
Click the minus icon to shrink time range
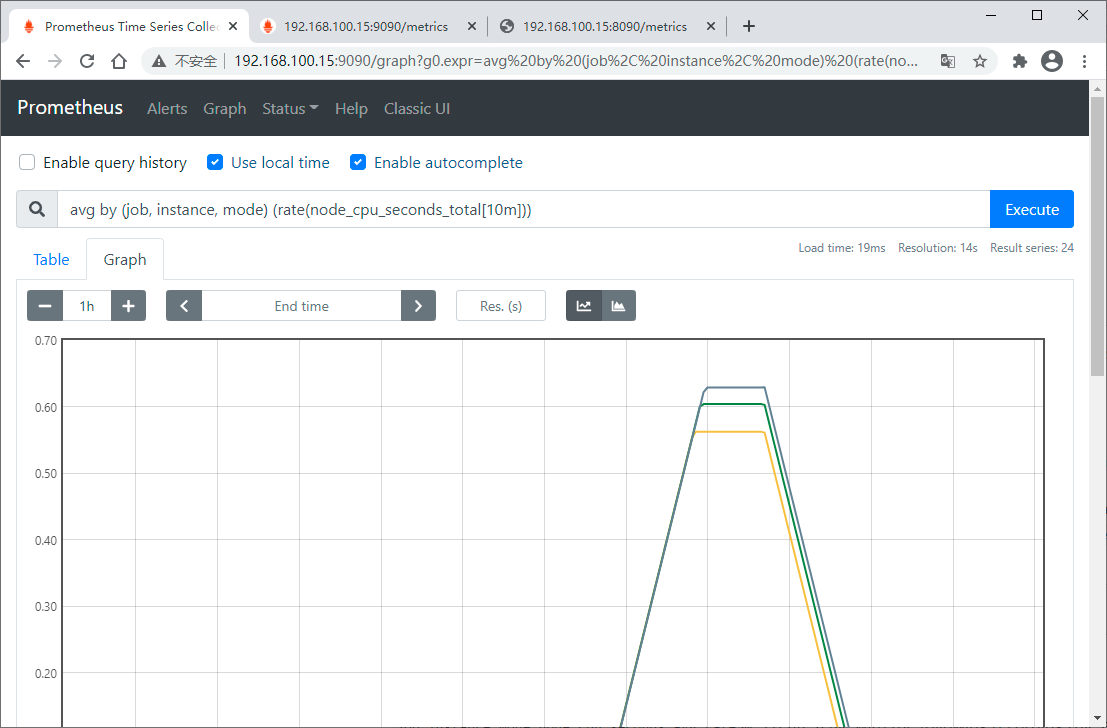click(x=44, y=305)
